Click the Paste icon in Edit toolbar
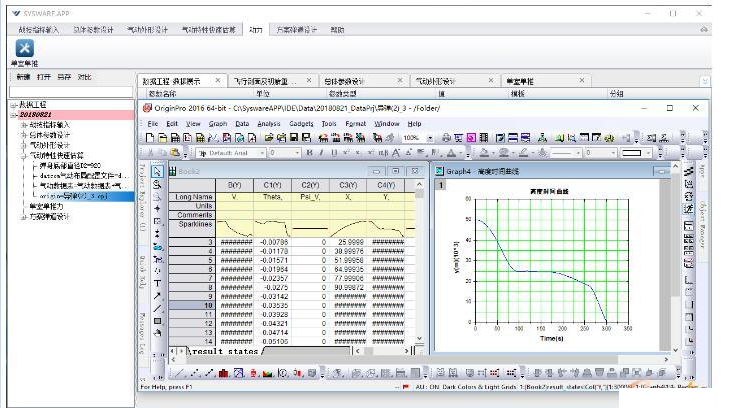 coord(175,152)
